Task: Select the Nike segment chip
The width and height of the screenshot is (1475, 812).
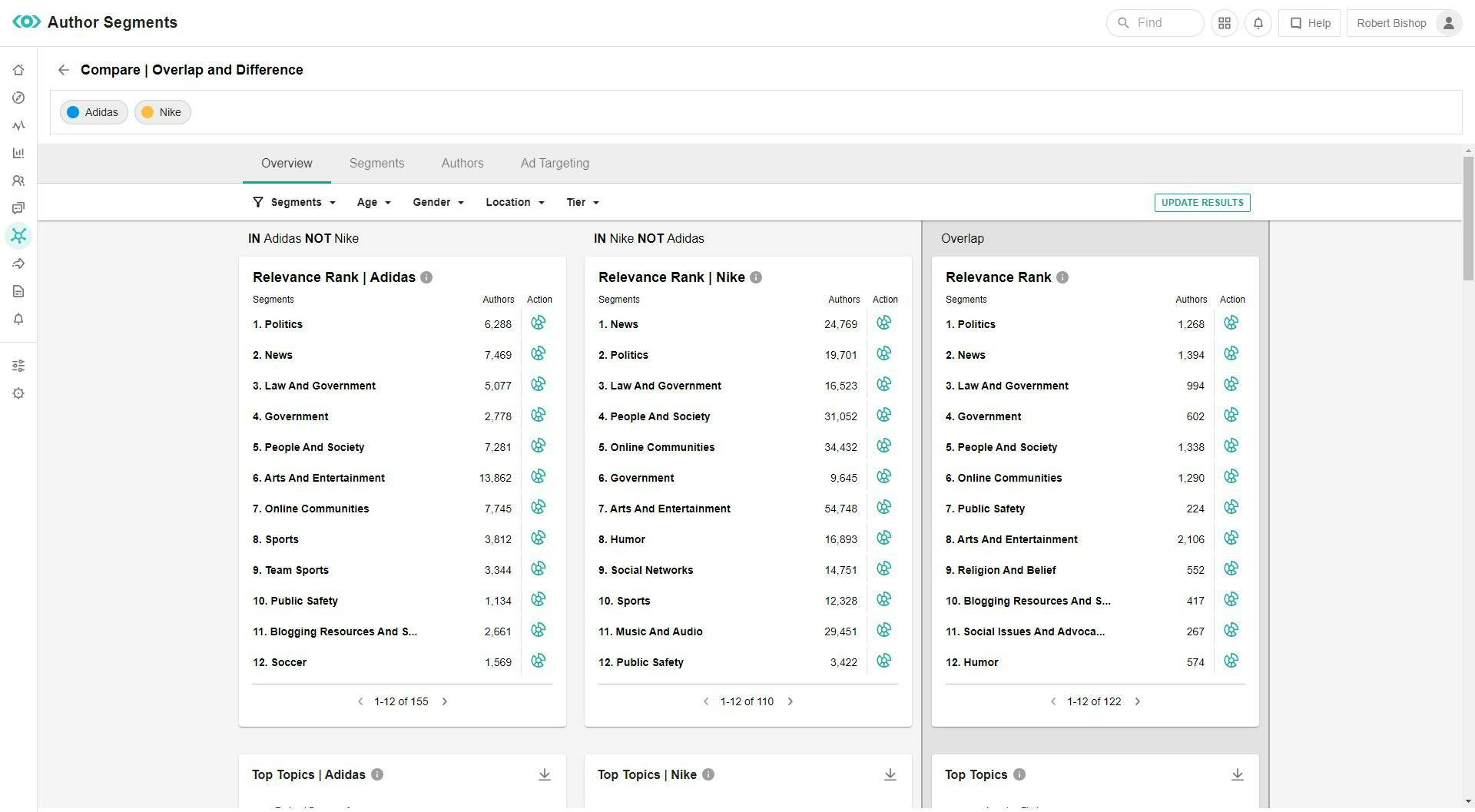Action: (163, 113)
